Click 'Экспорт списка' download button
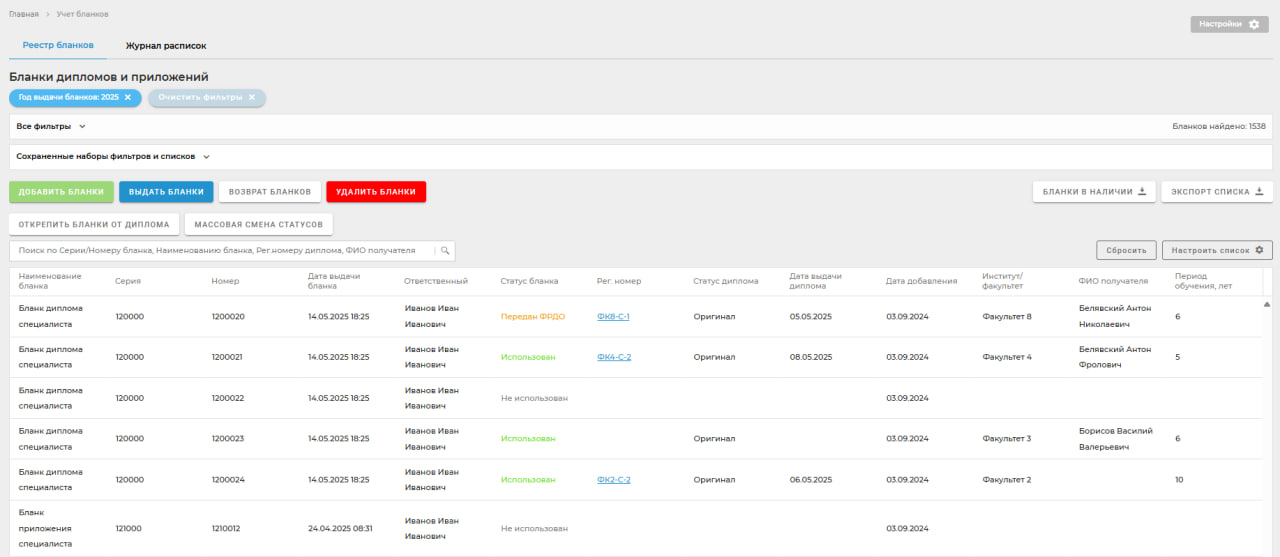 click(1217, 192)
